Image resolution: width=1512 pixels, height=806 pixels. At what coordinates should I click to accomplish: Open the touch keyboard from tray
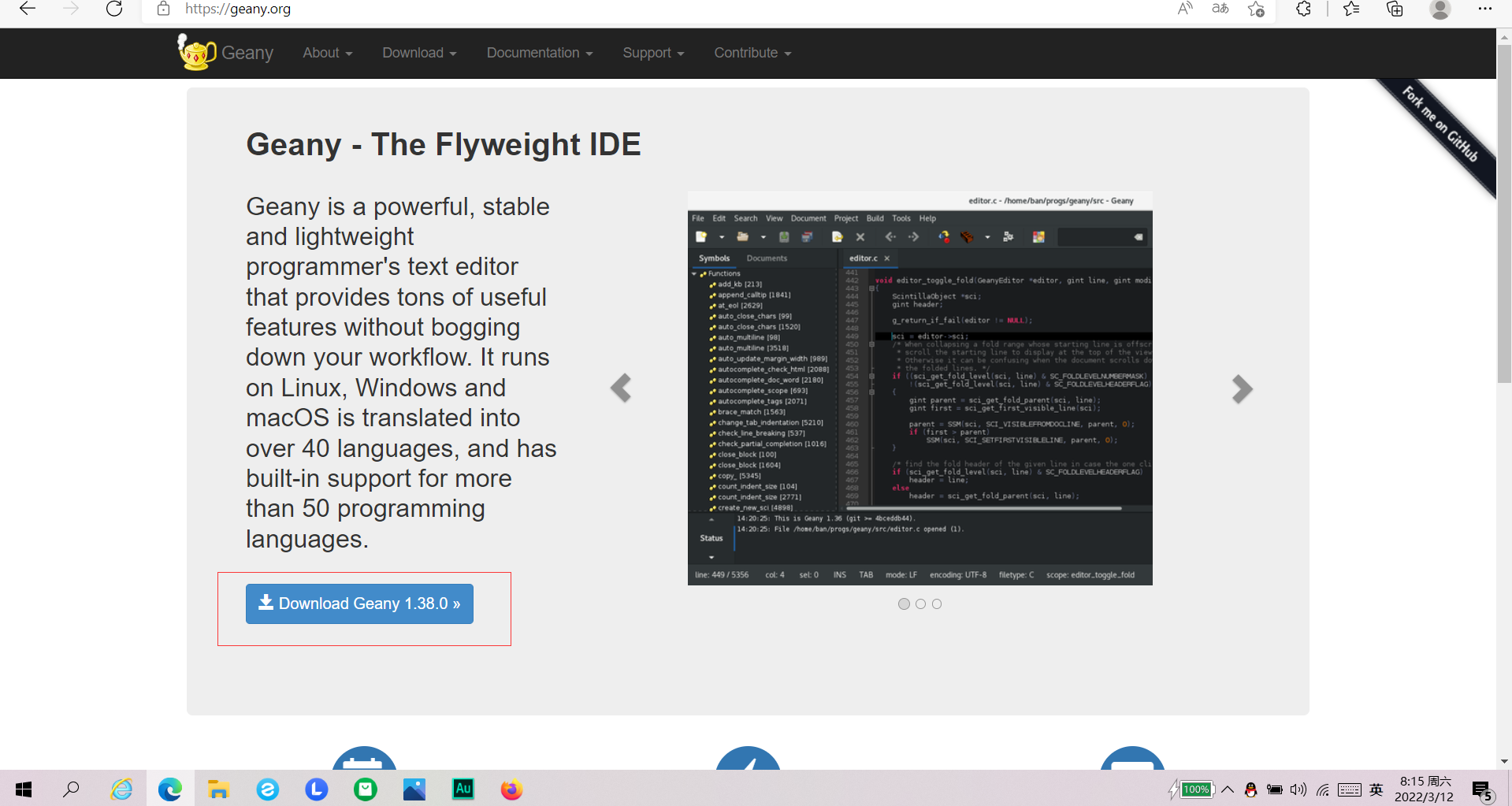pyautogui.click(x=1349, y=789)
